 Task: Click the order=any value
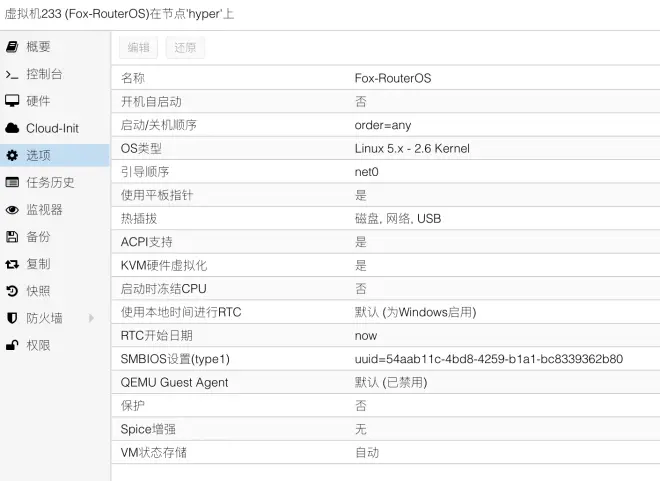[383, 125]
